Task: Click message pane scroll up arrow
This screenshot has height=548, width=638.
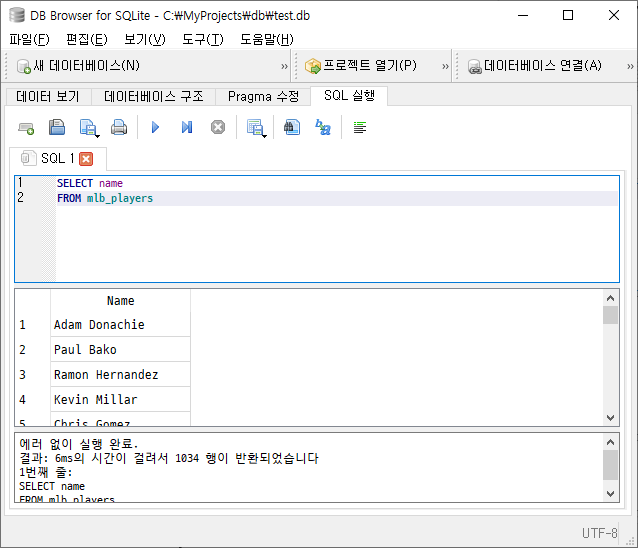Action: [x=610, y=442]
